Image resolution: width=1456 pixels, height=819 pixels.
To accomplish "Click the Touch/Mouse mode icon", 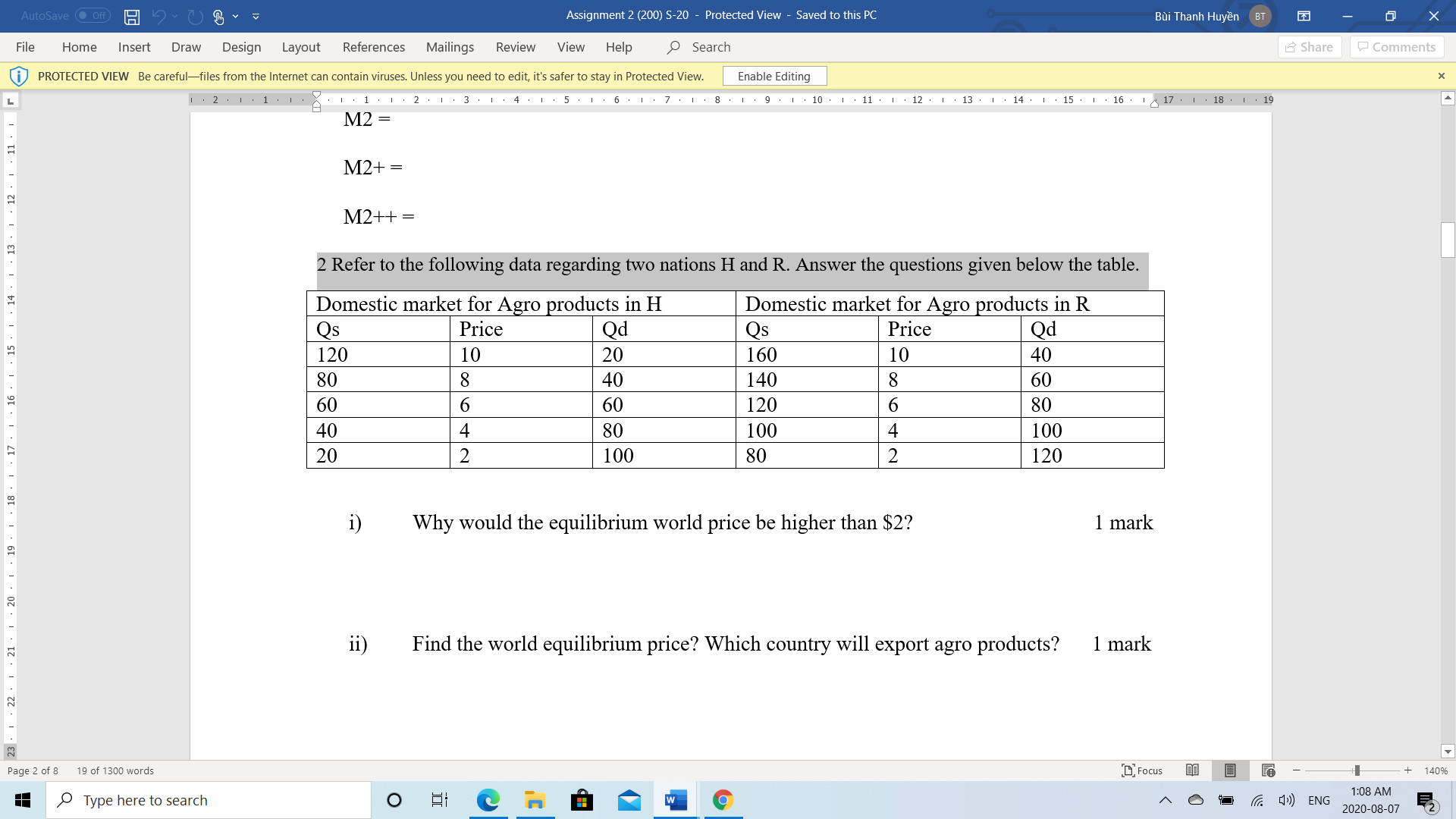I will coord(218,16).
